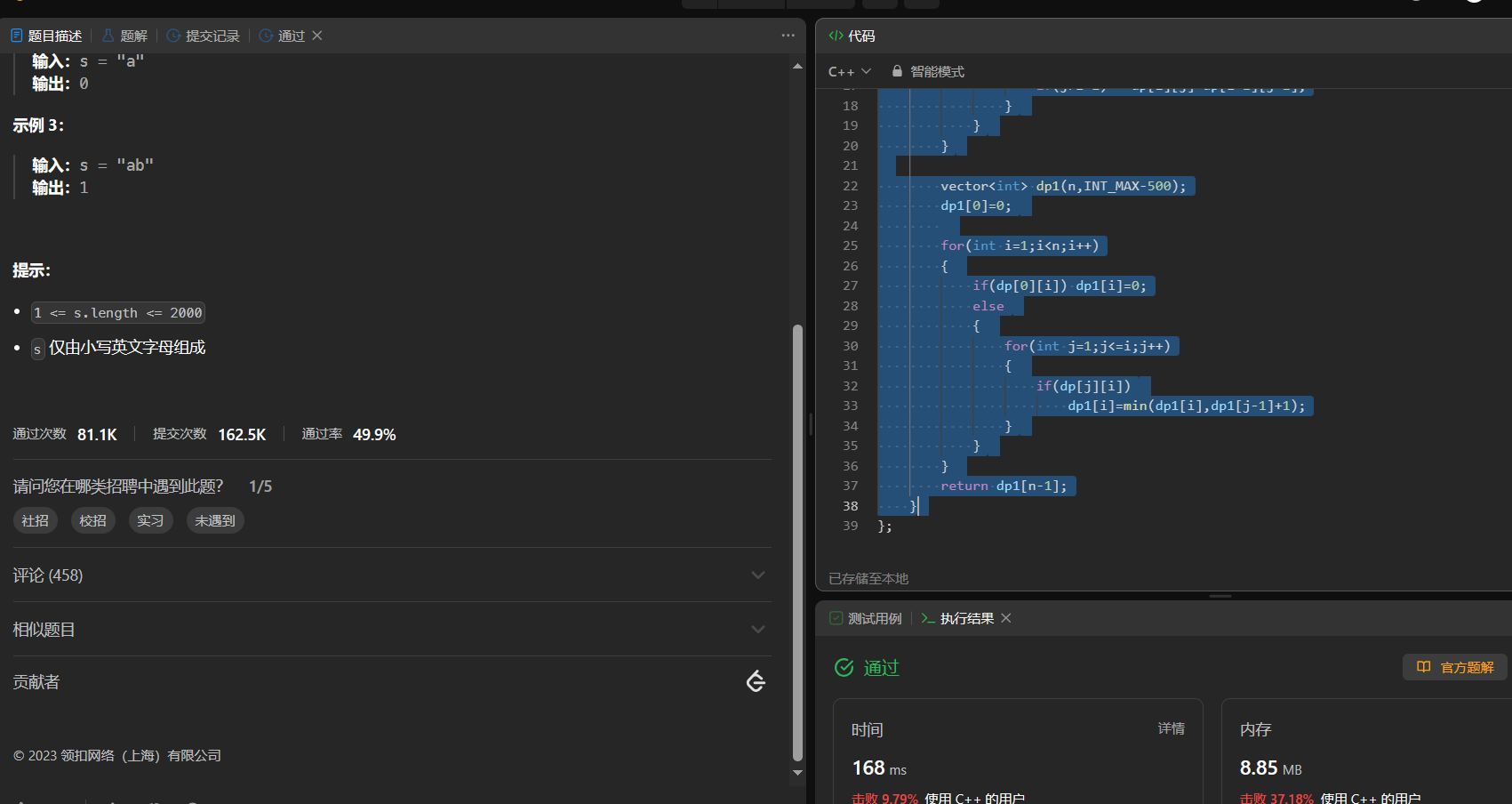Close the 通过 tab

point(317,36)
